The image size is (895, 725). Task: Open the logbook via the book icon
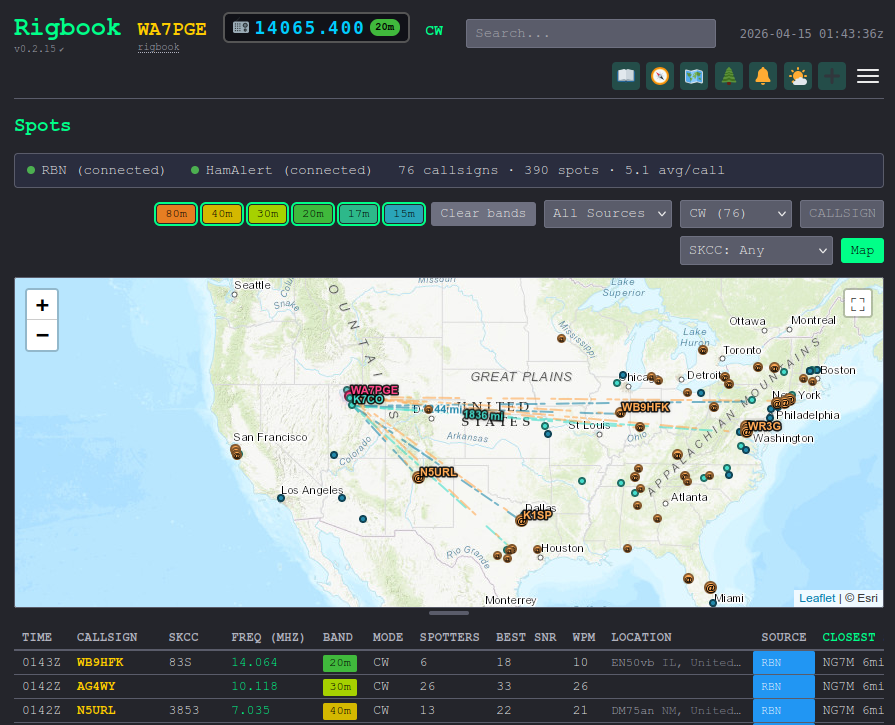pos(625,75)
